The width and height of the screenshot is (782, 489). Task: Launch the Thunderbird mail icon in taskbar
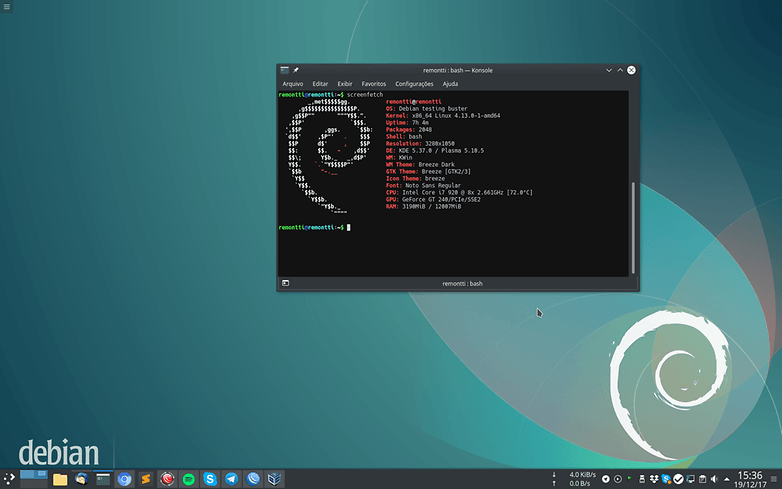coord(81,479)
